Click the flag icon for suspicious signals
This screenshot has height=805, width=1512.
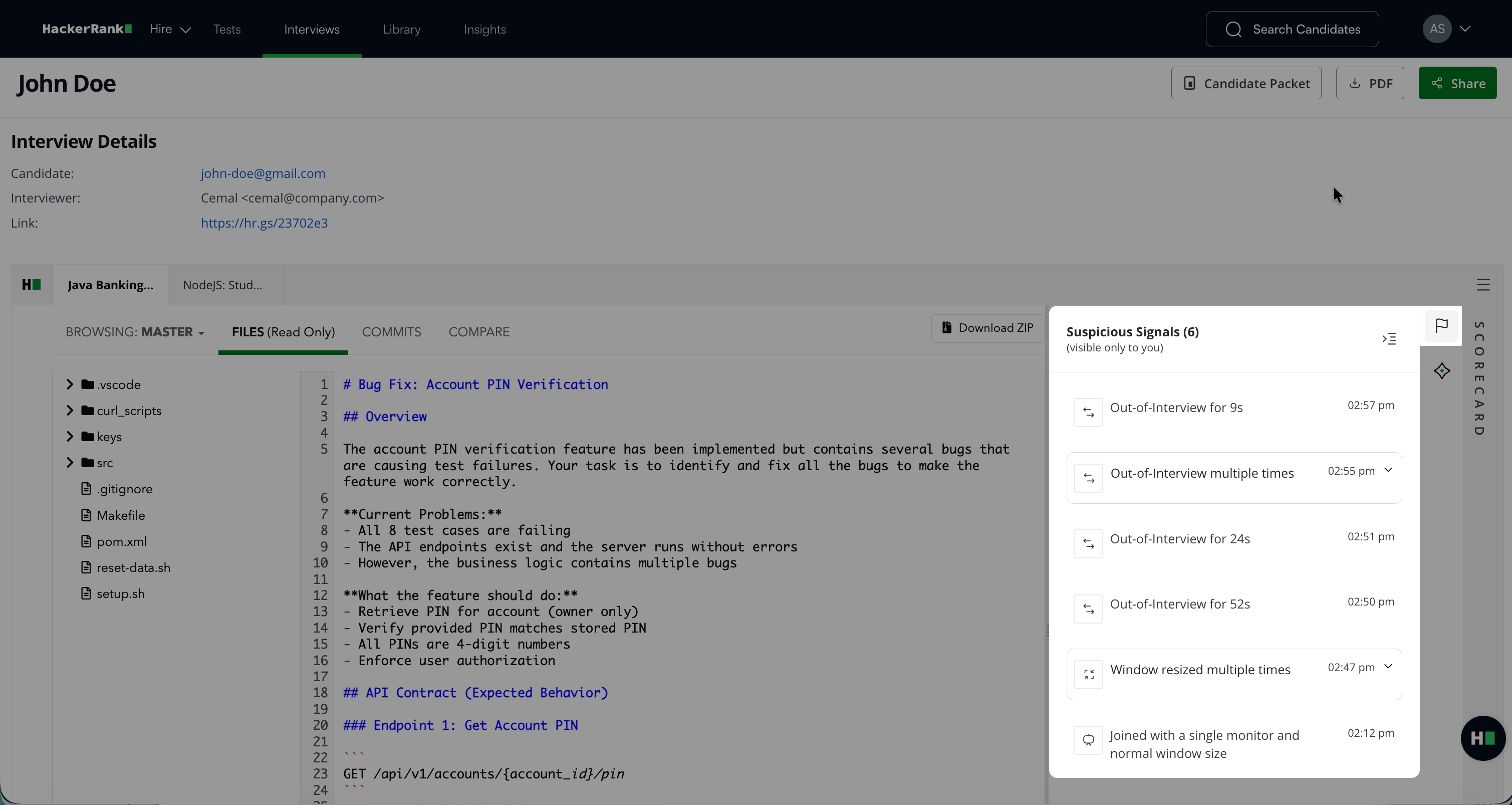pos(1441,325)
